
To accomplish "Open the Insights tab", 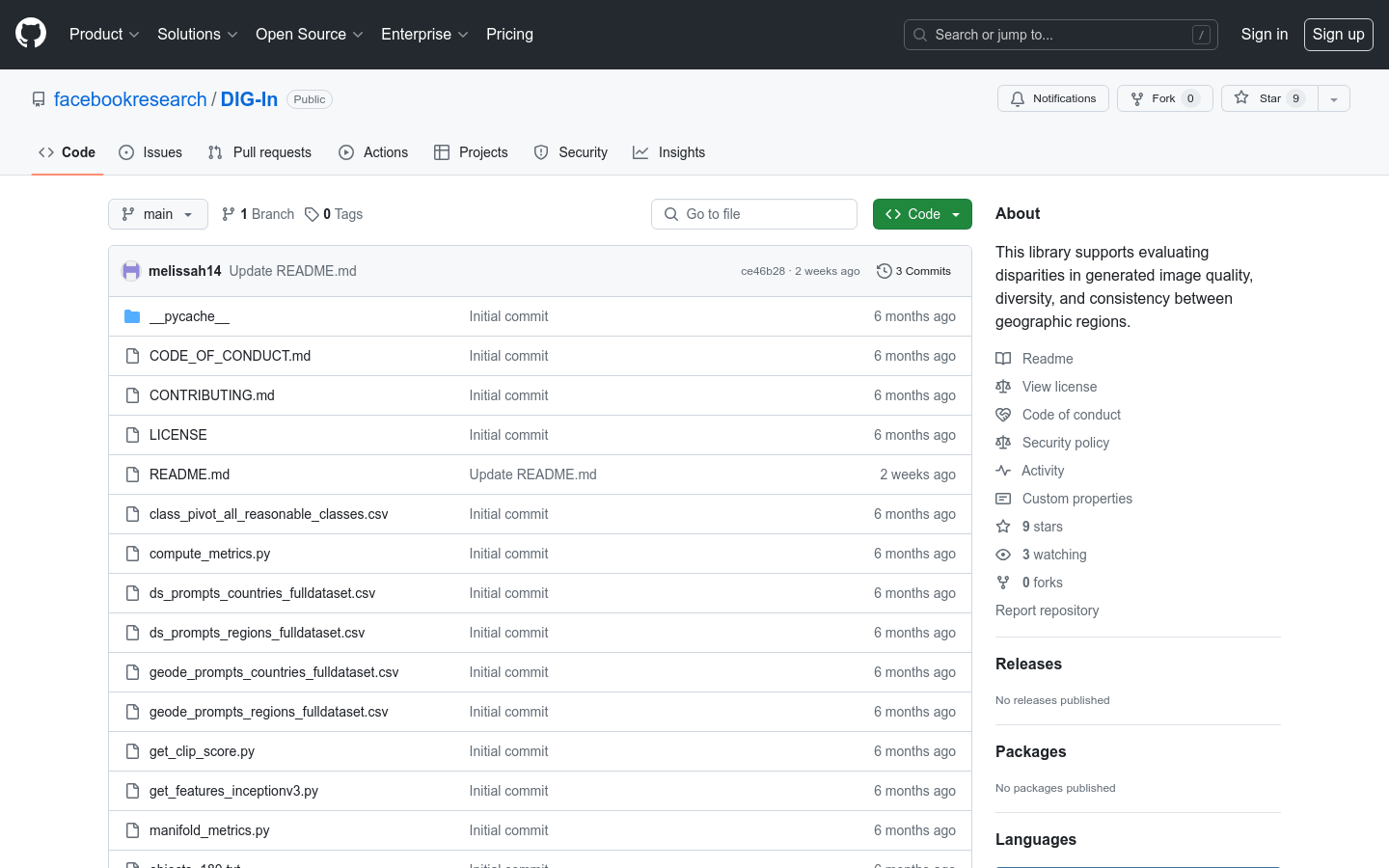I will coord(668,152).
